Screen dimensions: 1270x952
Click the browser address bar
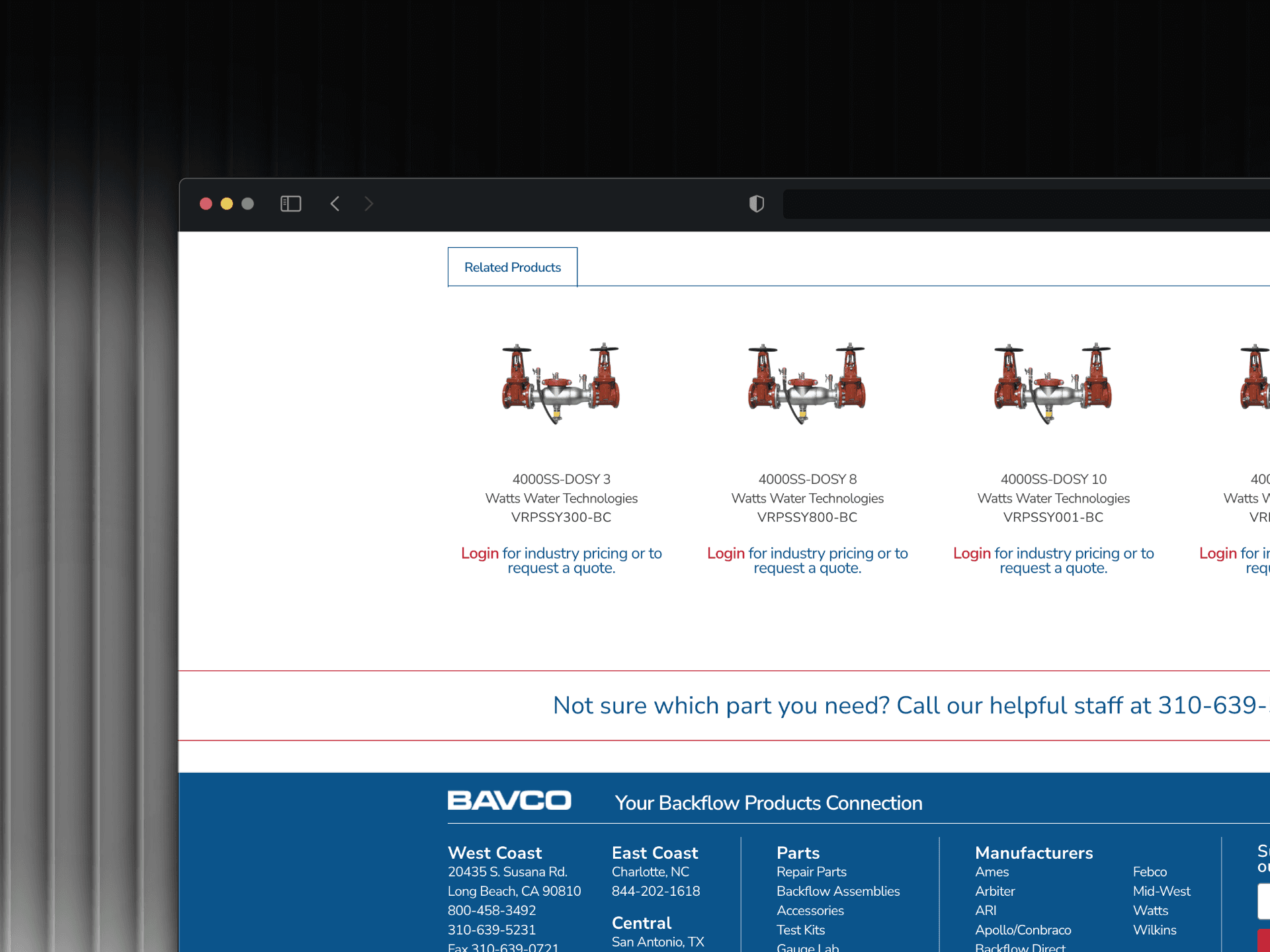1025,204
